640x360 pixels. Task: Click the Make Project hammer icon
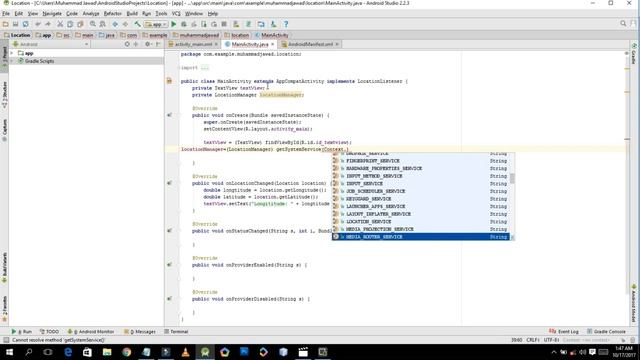point(138,24)
